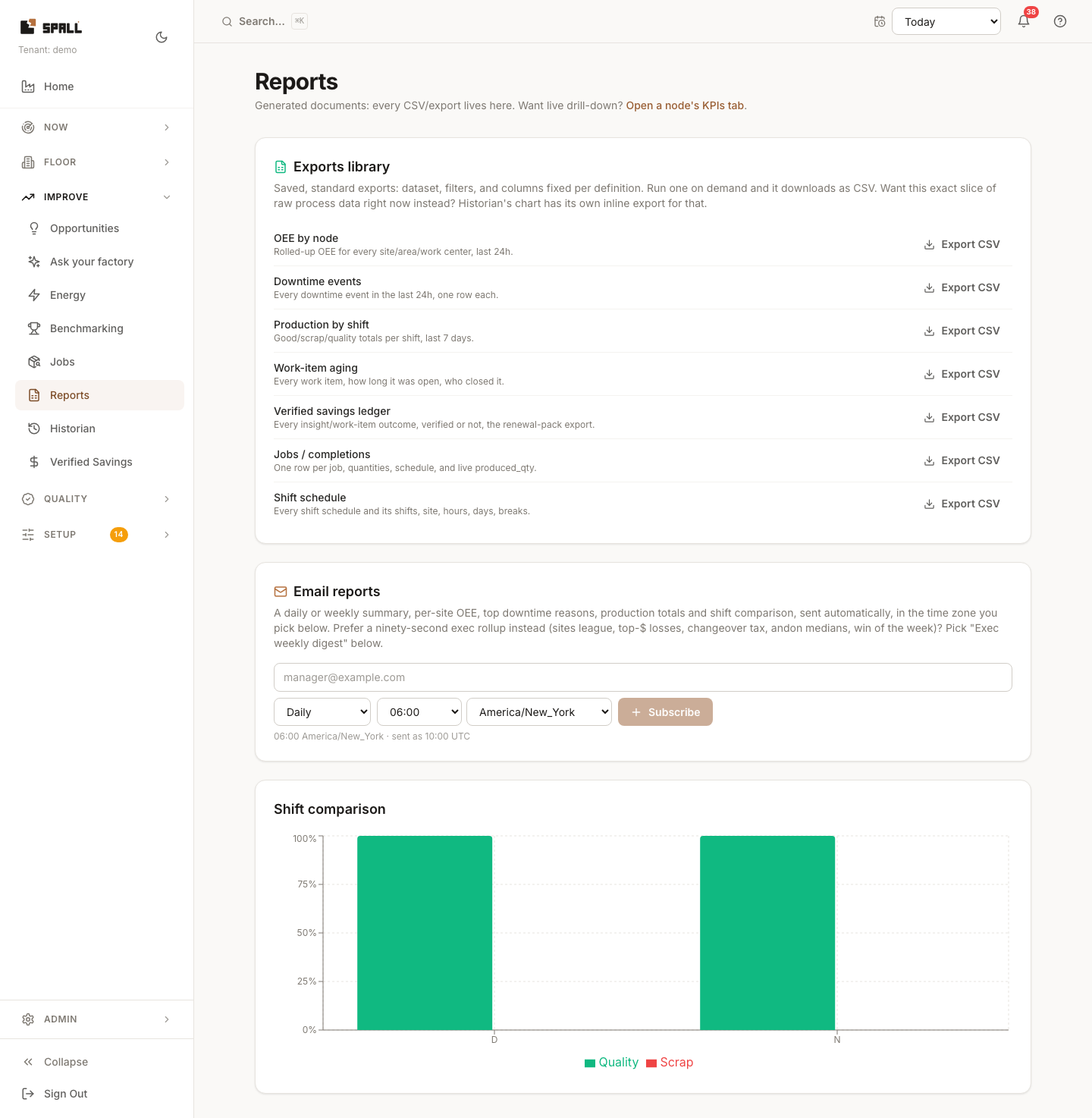Click the Ask your factory sparkle icon
1092x1118 pixels.
[x=34, y=262]
